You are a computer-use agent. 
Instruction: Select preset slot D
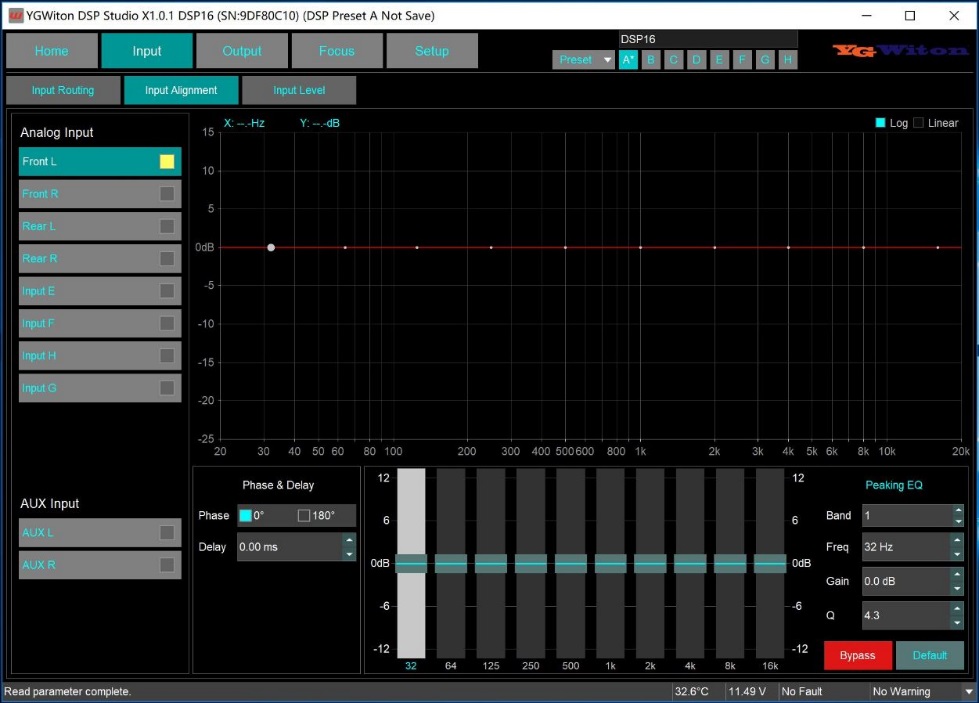coord(696,60)
